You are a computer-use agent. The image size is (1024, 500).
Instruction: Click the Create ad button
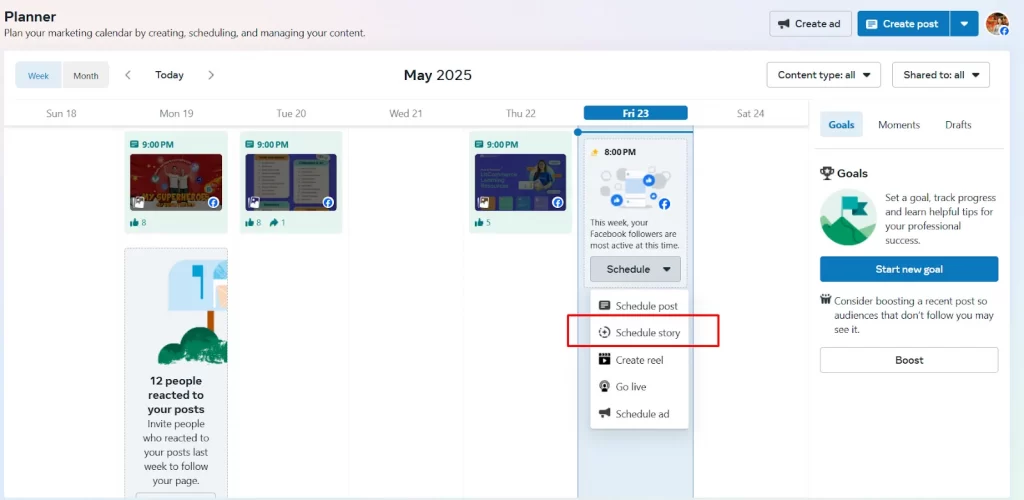pyautogui.click(x=810, y=23)
